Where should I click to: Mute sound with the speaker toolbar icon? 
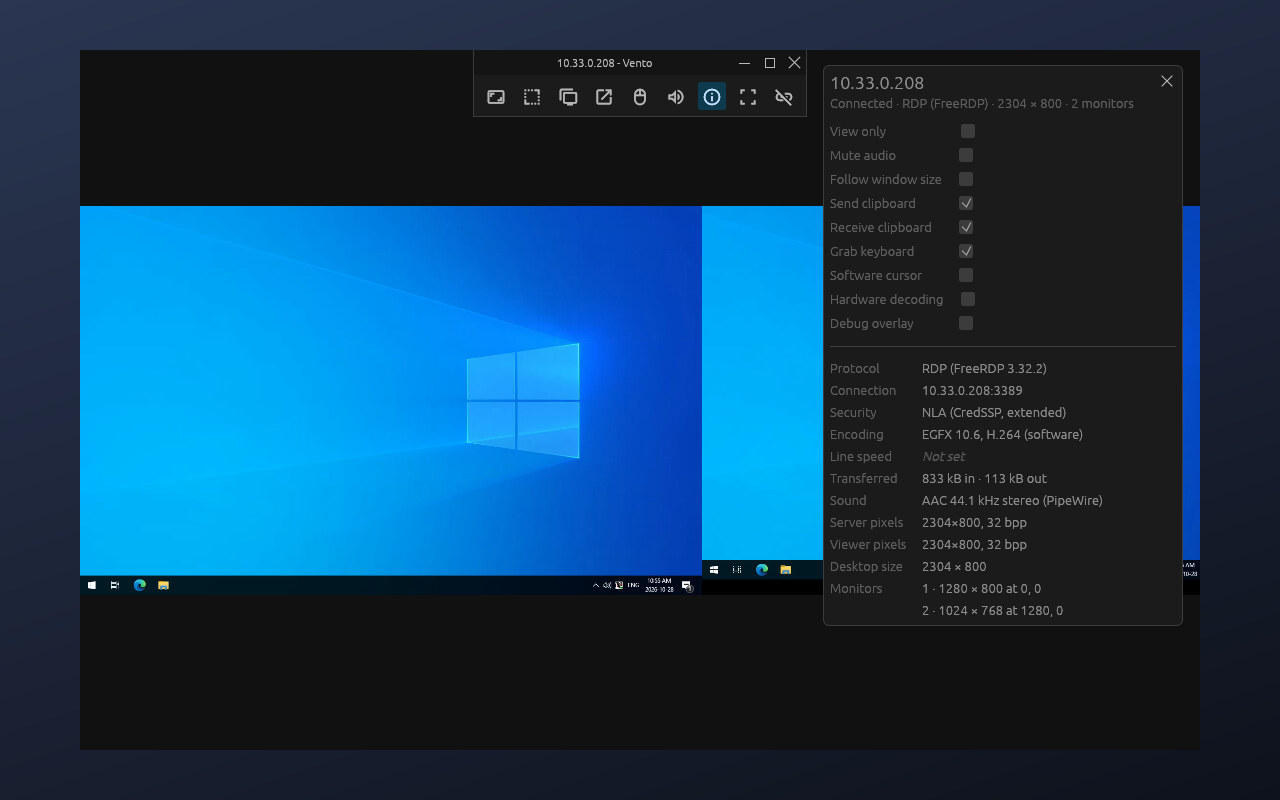point(676,97)
